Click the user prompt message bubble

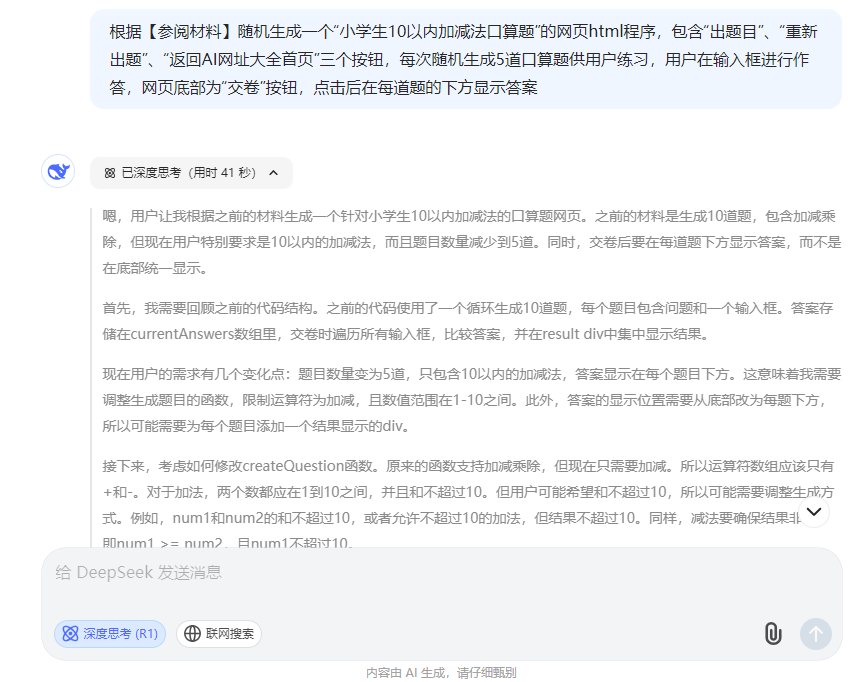pyautogui.click(x=466, y=59)
